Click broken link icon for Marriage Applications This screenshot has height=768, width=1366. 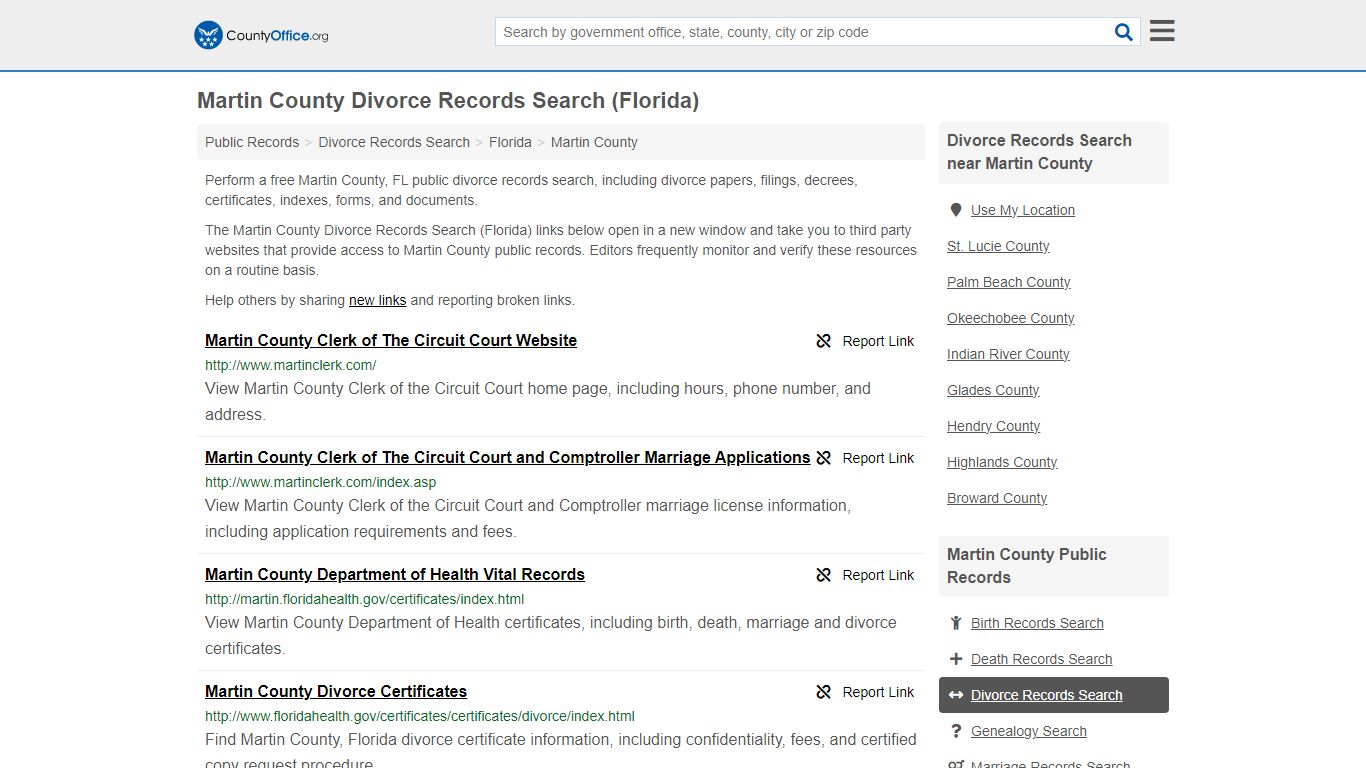pos(824,458)
